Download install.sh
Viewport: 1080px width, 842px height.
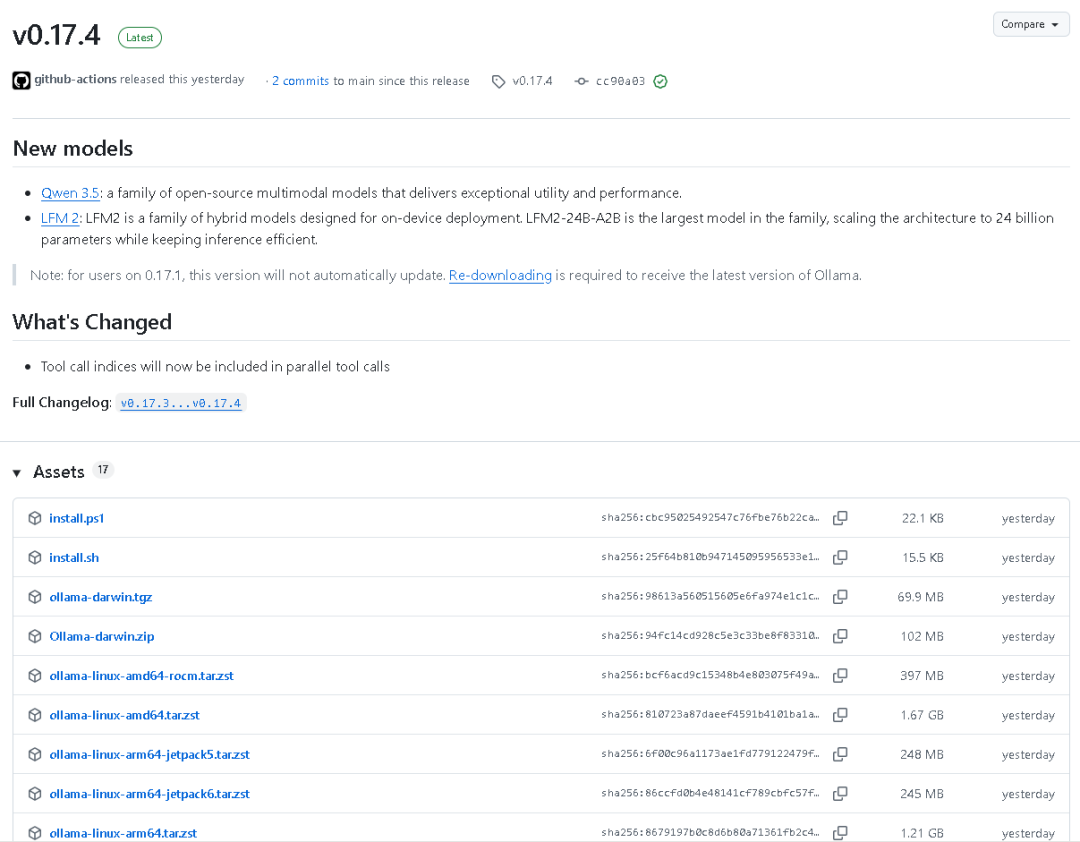[74, 557]
